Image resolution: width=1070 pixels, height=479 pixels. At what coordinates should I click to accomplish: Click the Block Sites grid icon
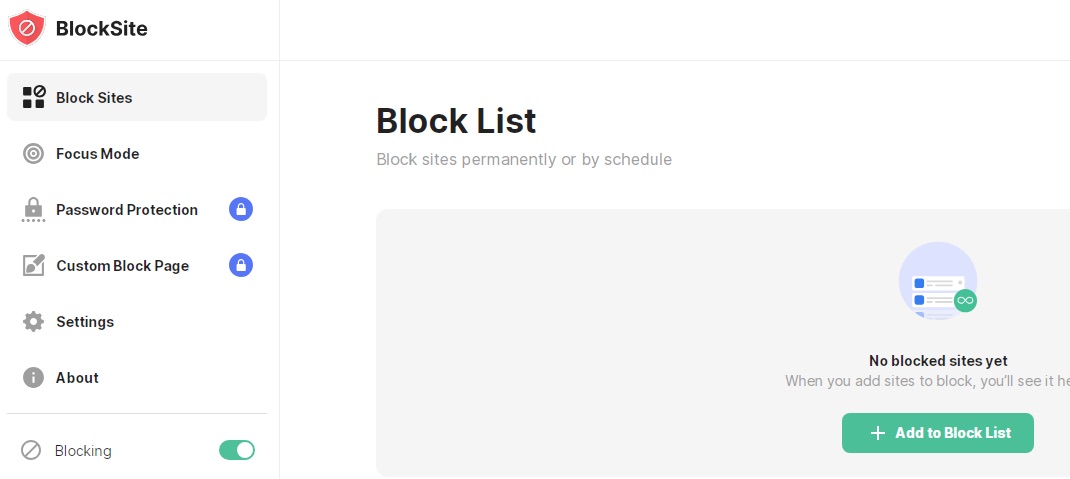[33, 97]
